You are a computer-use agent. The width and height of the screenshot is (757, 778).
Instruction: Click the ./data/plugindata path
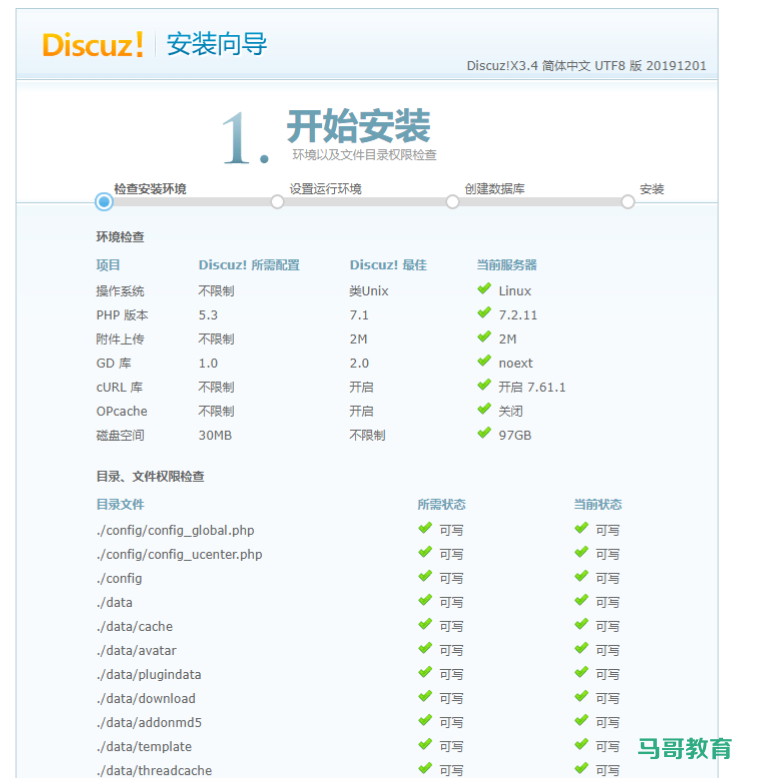pos(149,675)
